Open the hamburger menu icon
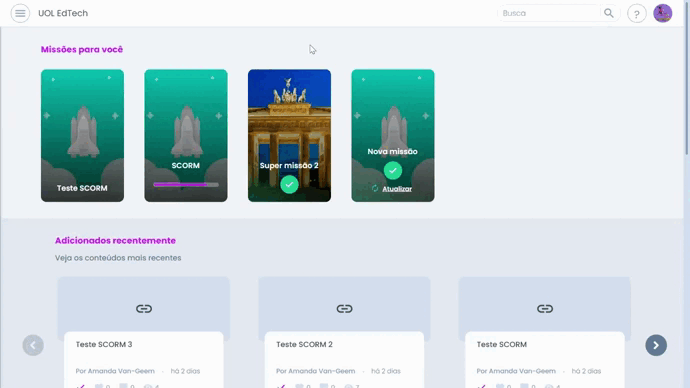The image size is (690, 388). 20,13
